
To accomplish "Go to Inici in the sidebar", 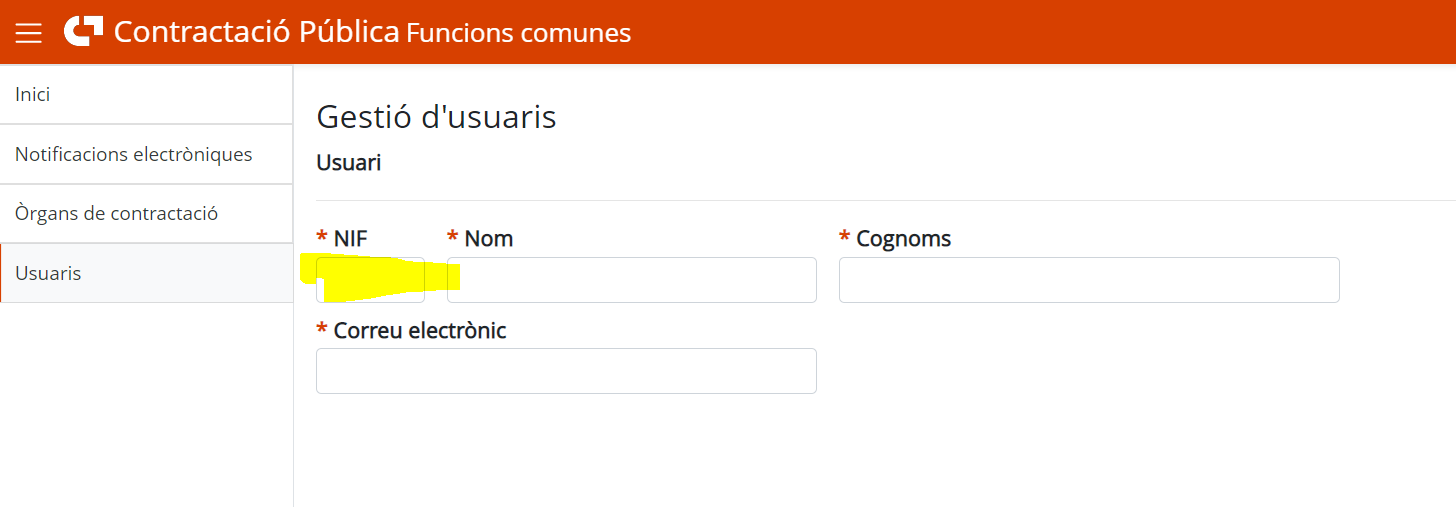I will pos(146,95).
